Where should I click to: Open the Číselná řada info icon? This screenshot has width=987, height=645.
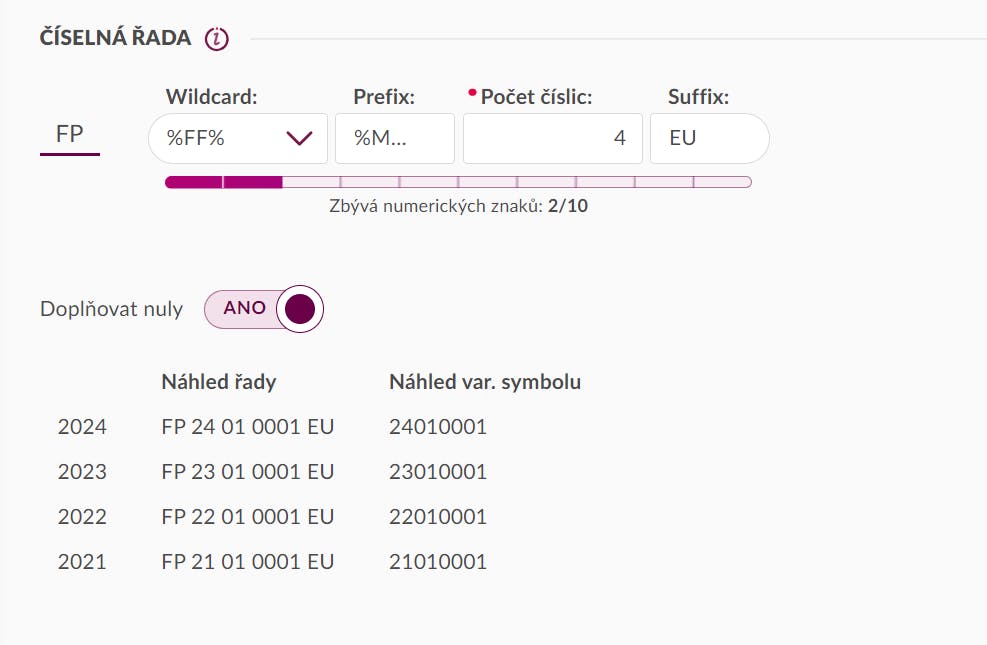pos(217,39)
